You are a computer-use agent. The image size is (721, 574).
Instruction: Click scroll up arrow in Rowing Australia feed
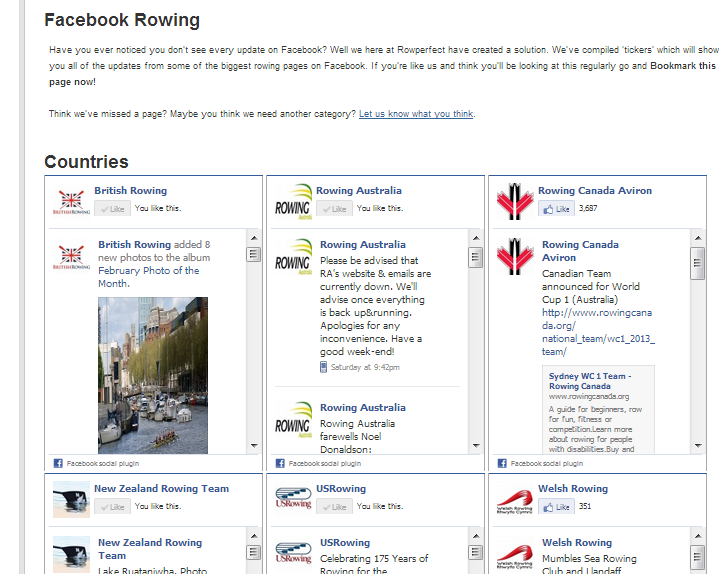coord(475,238)
